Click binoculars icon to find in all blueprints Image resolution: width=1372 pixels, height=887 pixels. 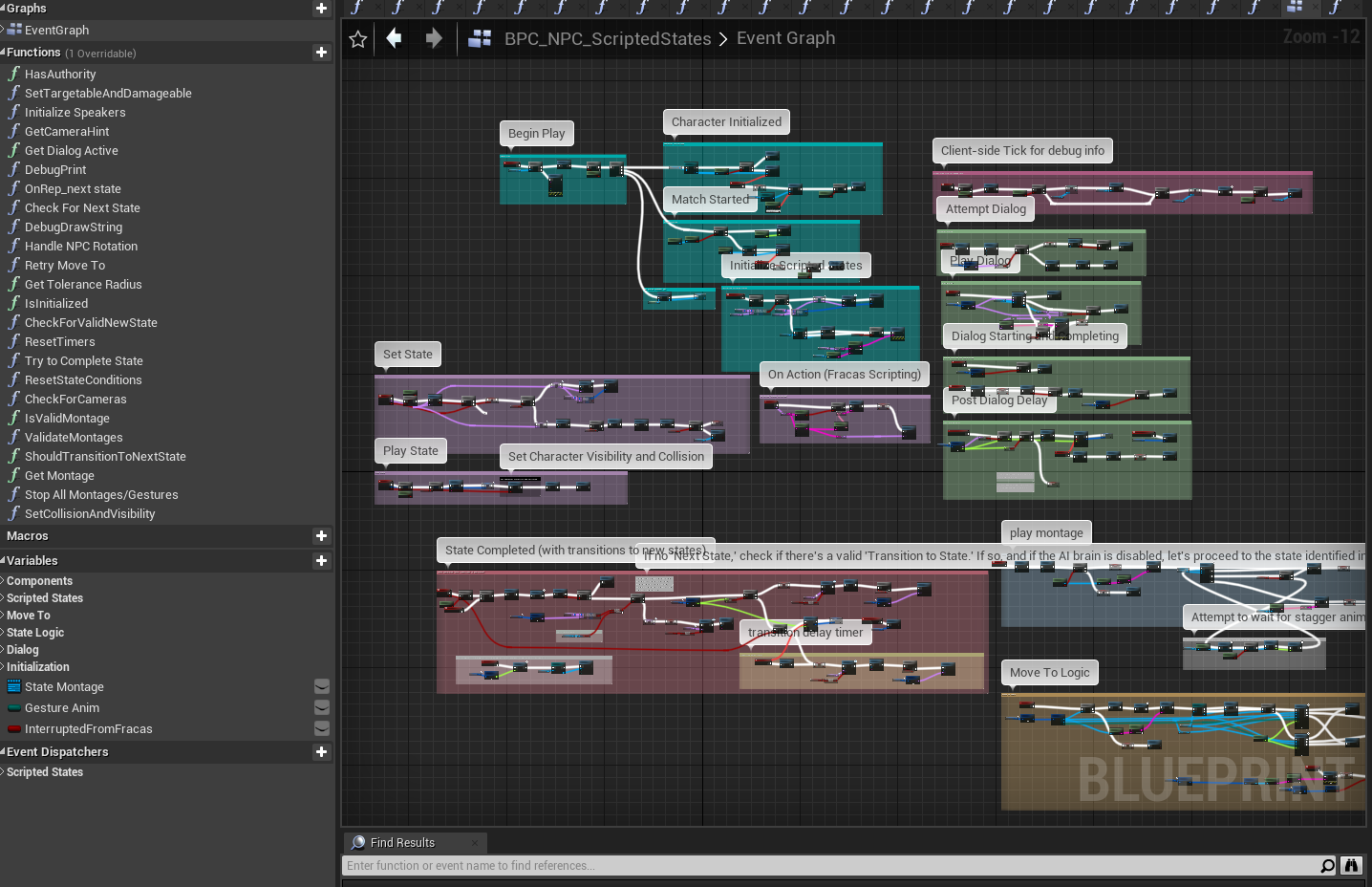click(1351, 866)
